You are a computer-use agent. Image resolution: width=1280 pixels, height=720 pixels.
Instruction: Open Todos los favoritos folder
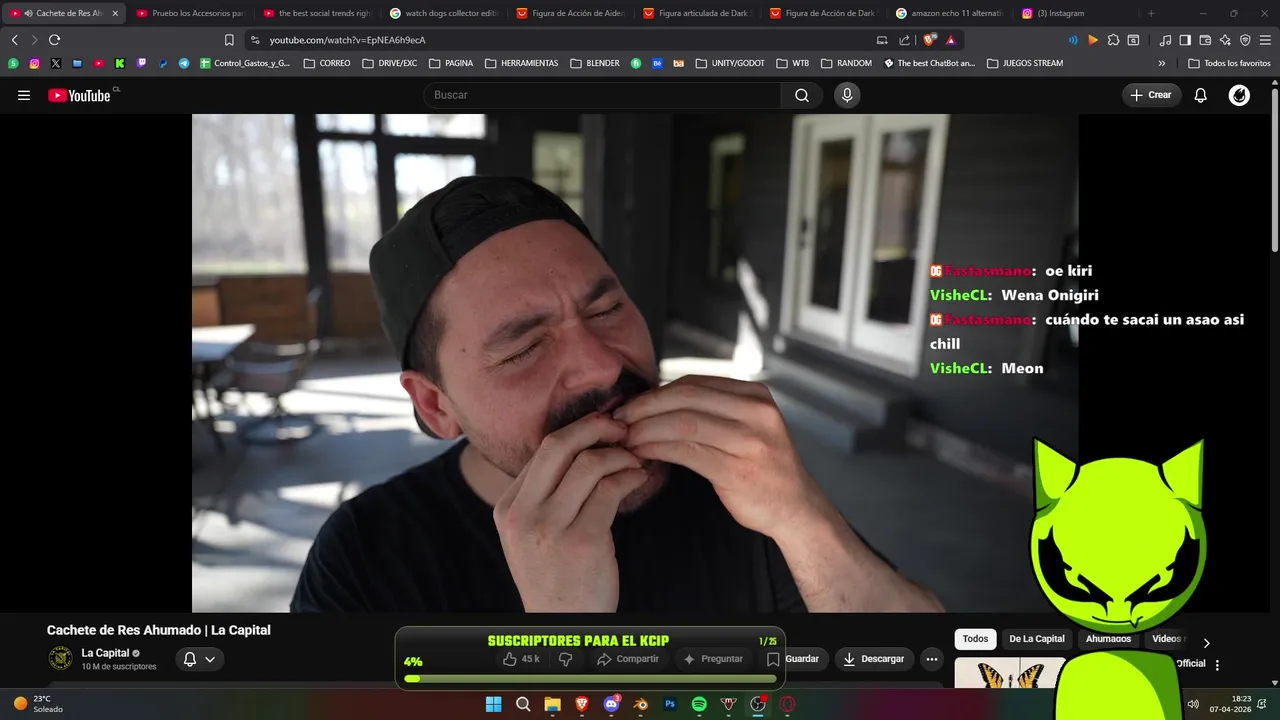click(1229, 63)
